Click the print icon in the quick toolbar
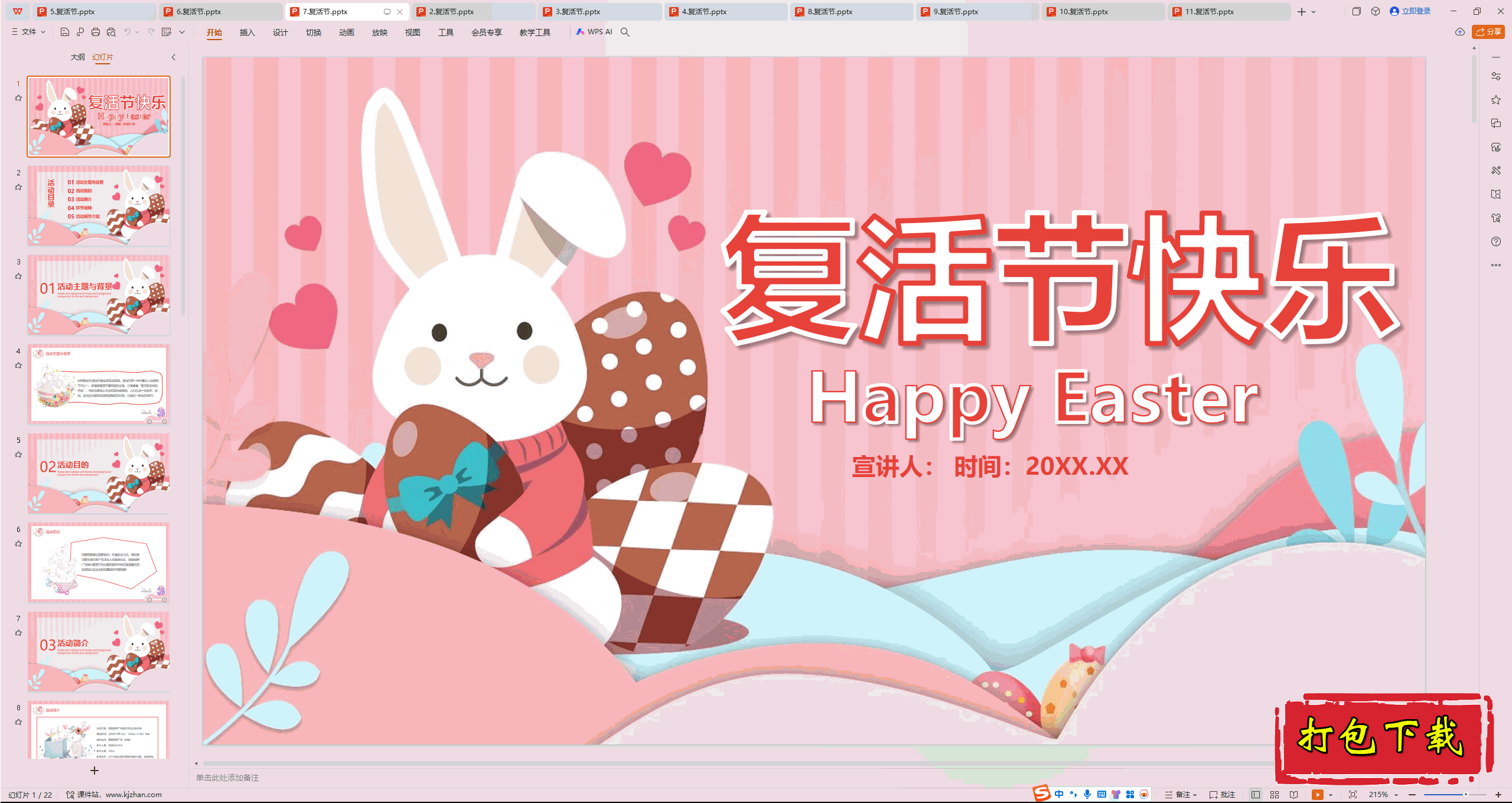This screenshot has height=803, width=1512. click(x=96, y=32)
